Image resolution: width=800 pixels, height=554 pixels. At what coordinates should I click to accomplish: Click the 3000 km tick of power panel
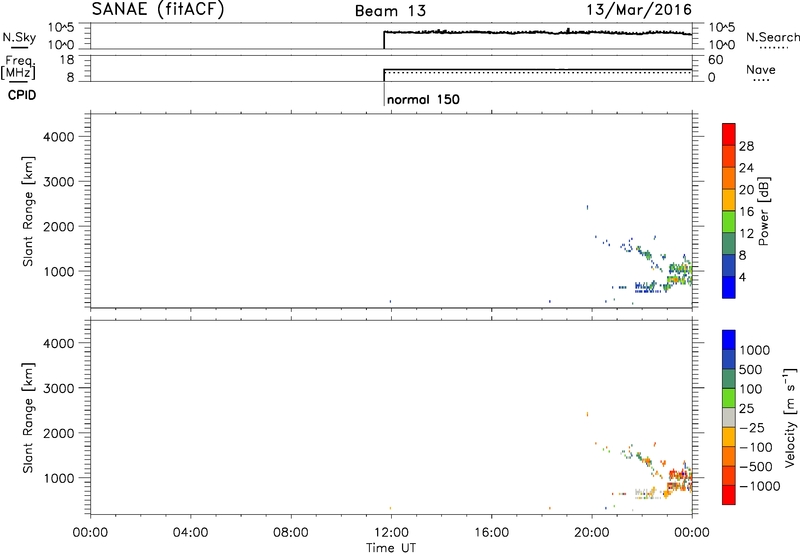59,182
